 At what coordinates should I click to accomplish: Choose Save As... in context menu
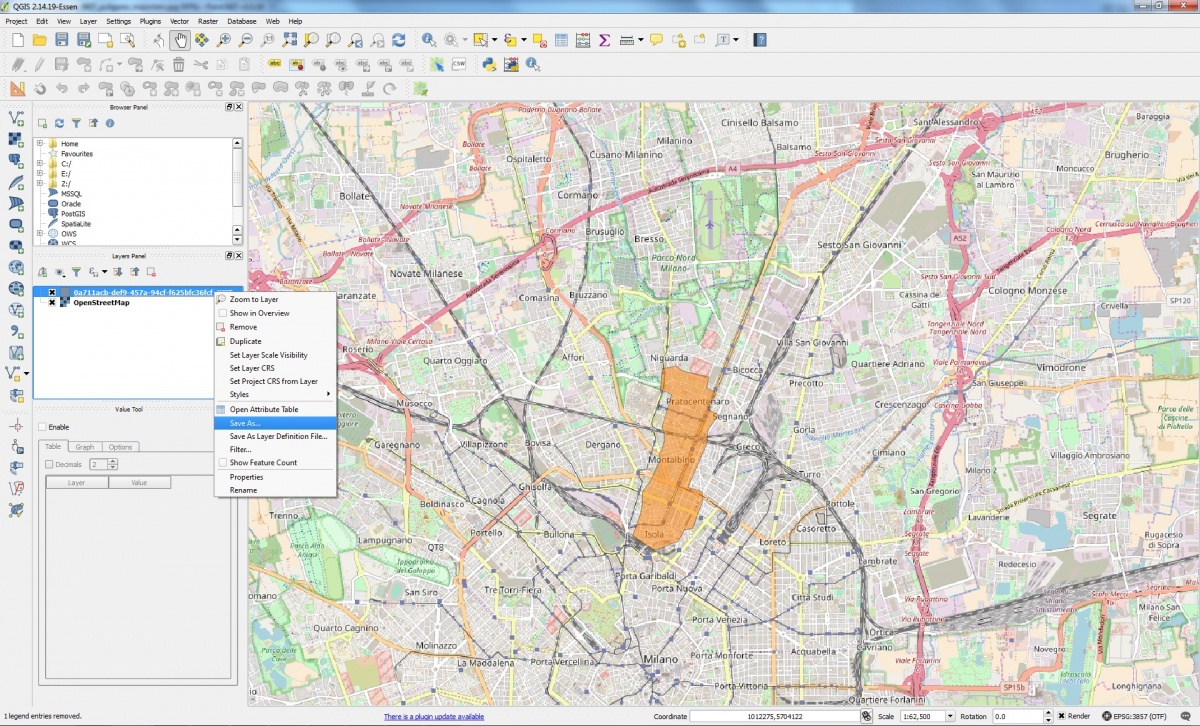[x=274, y=423]
